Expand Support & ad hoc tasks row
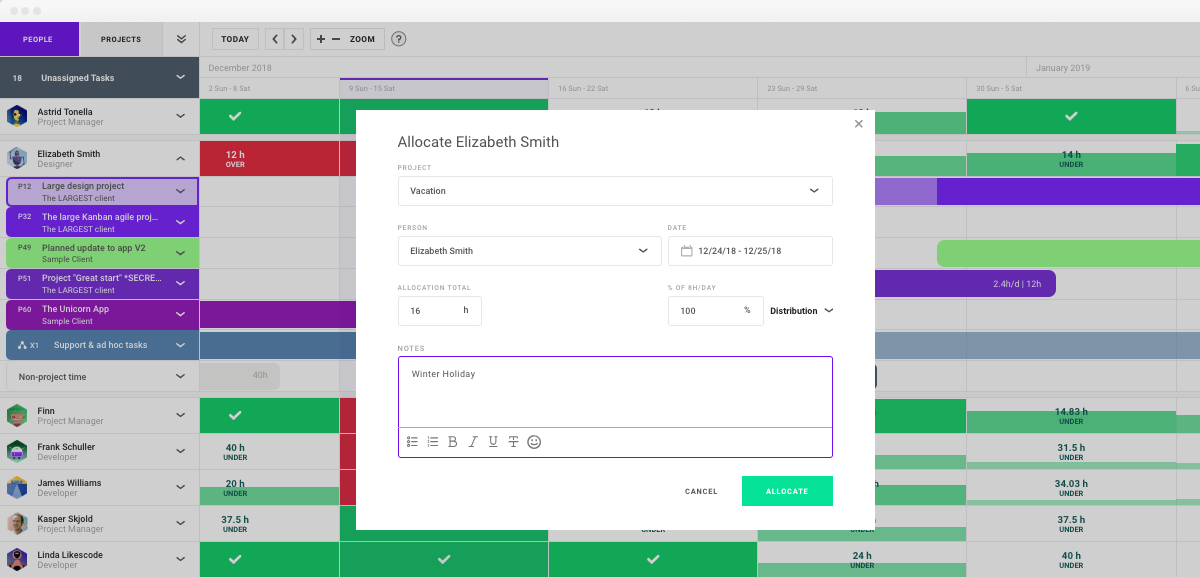Image resolution: width=1200 pixels, height=577 pixels. tap(180, 345)
